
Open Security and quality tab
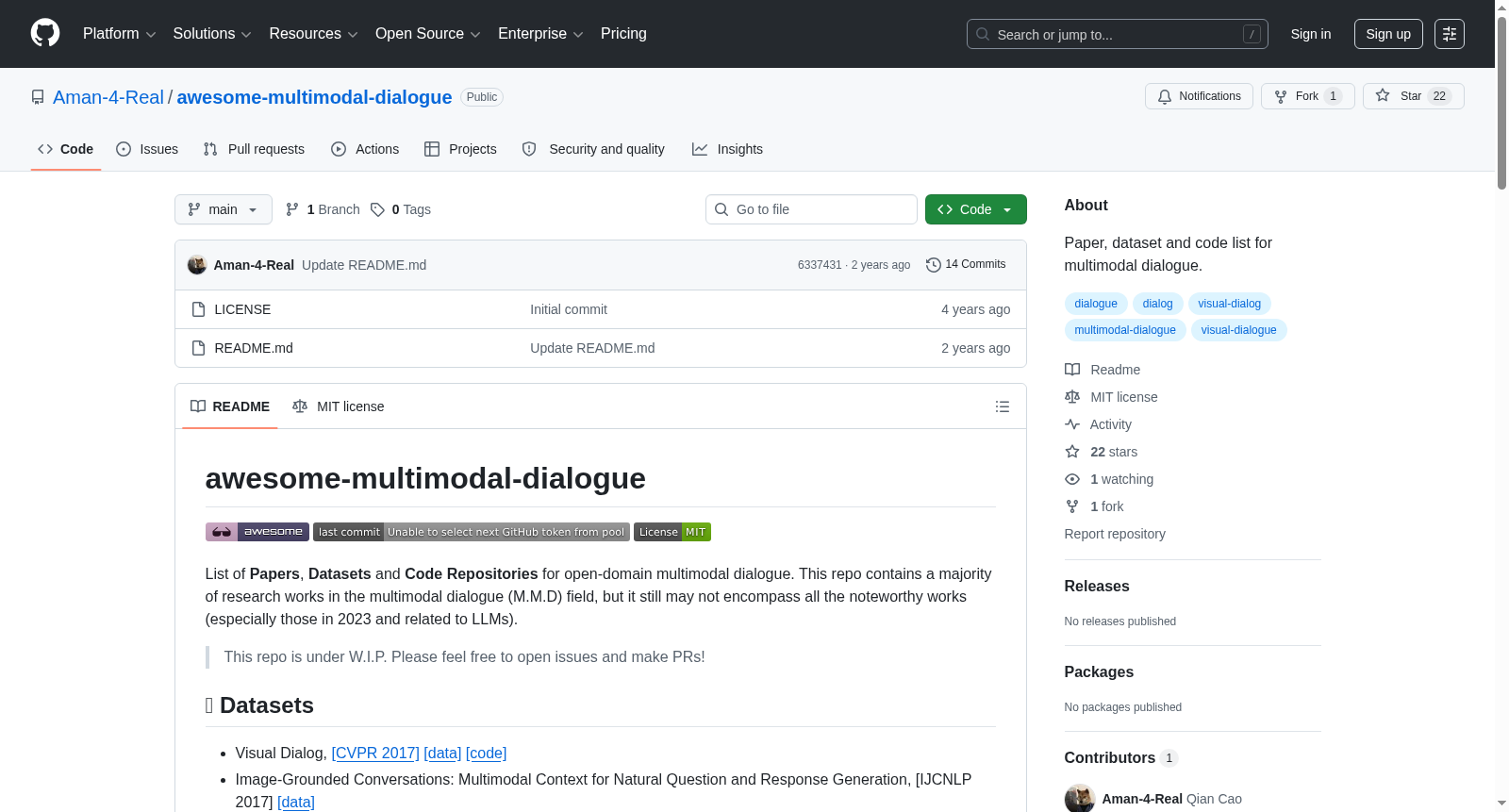593,149
